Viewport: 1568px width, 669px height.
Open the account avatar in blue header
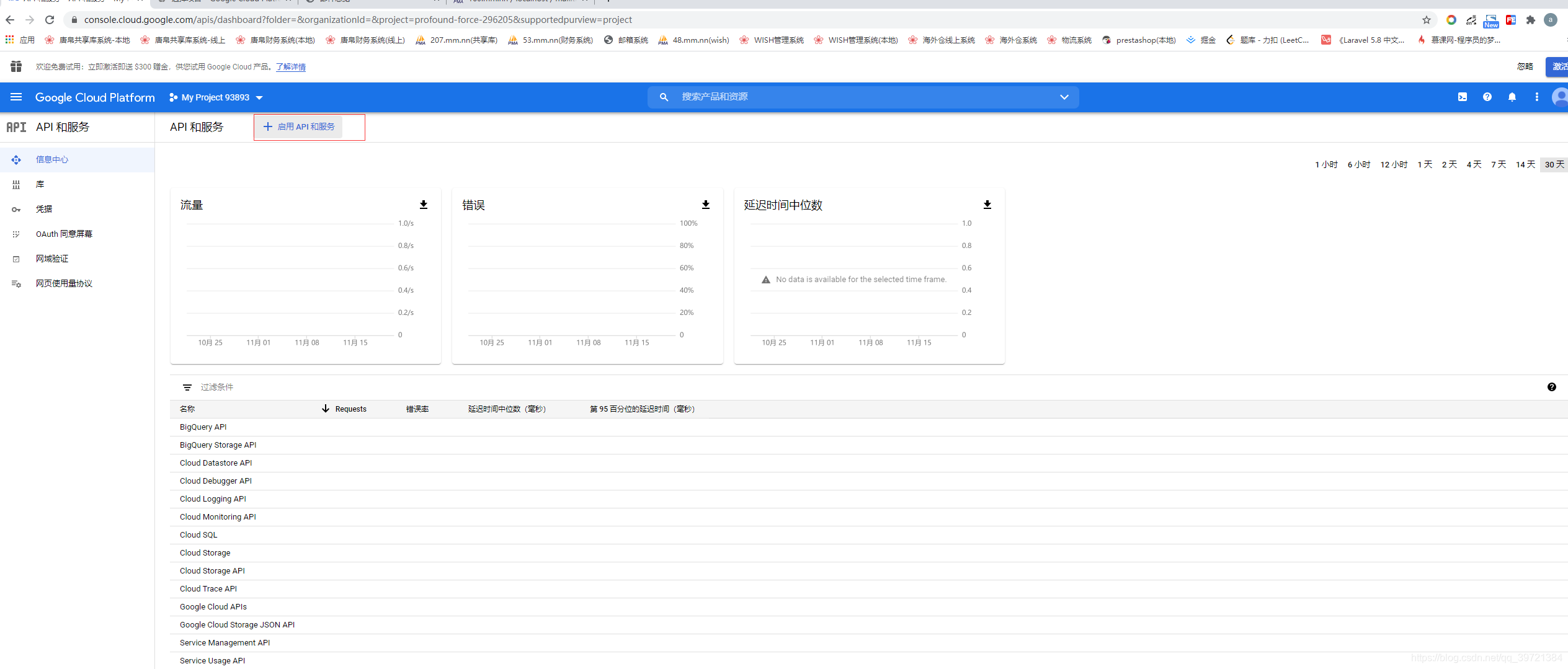1561,97
